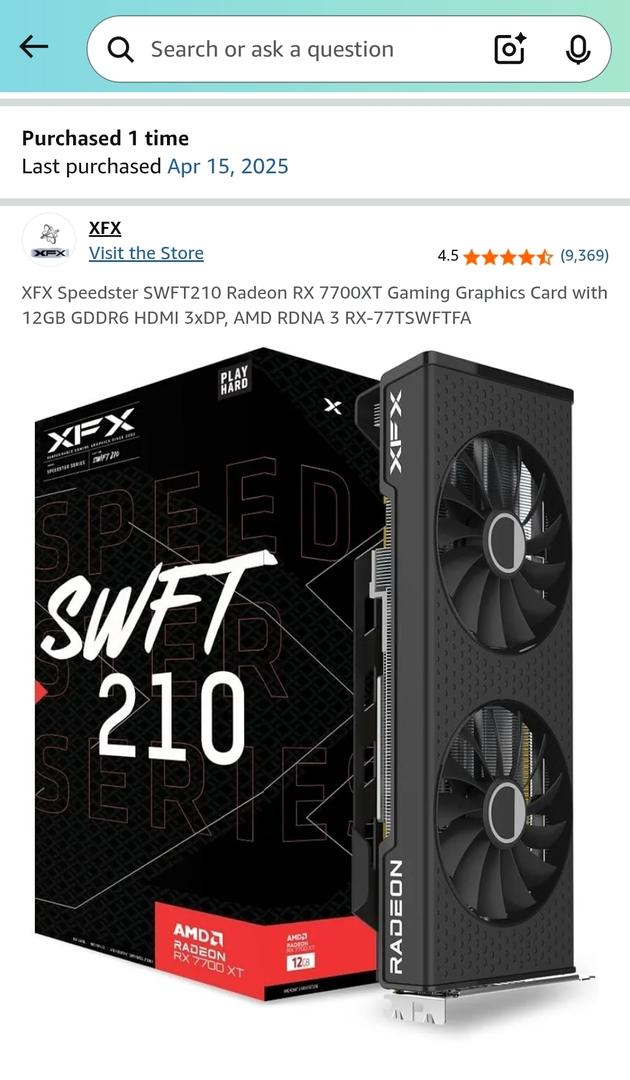The image size is (630, 1080).
Task: Open the Apr 15, 2025 purchase date link
Action: (228, 167)
